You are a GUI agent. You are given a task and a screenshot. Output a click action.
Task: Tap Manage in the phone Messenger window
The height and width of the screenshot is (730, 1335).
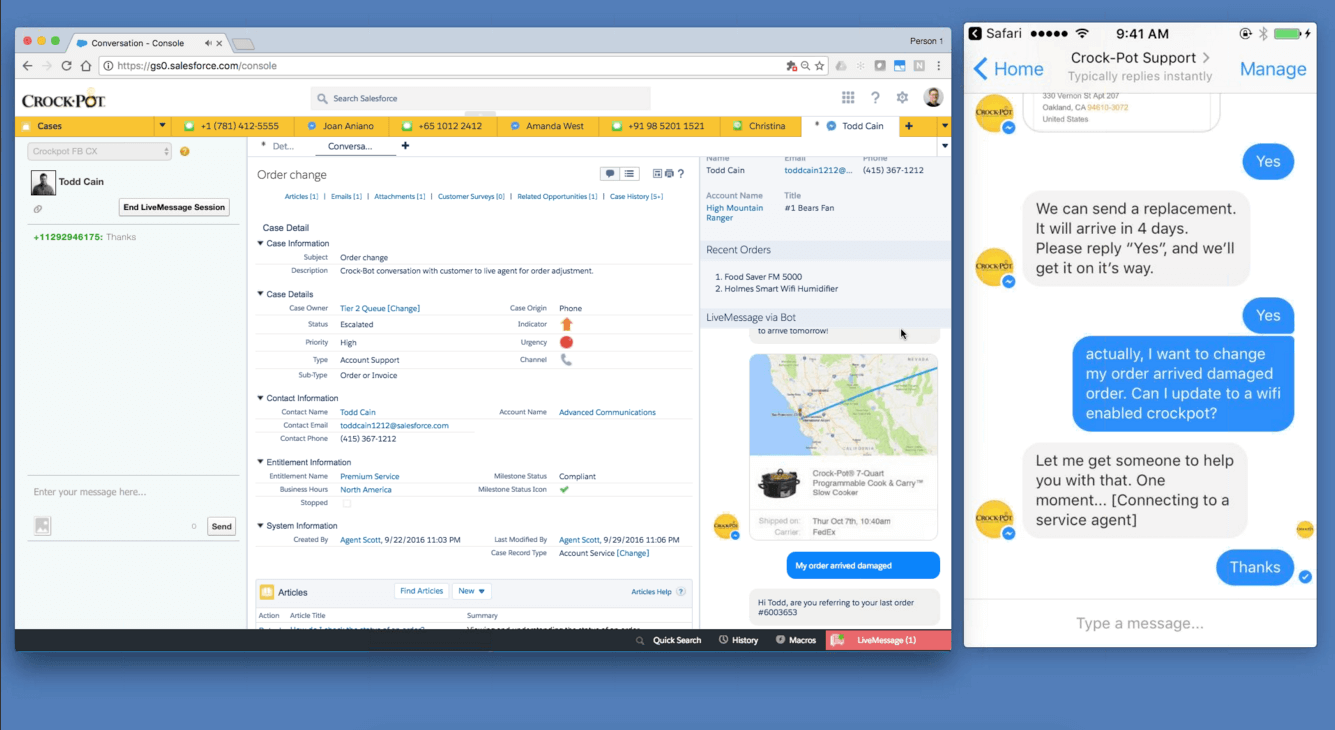click(x=1273, y=69)
